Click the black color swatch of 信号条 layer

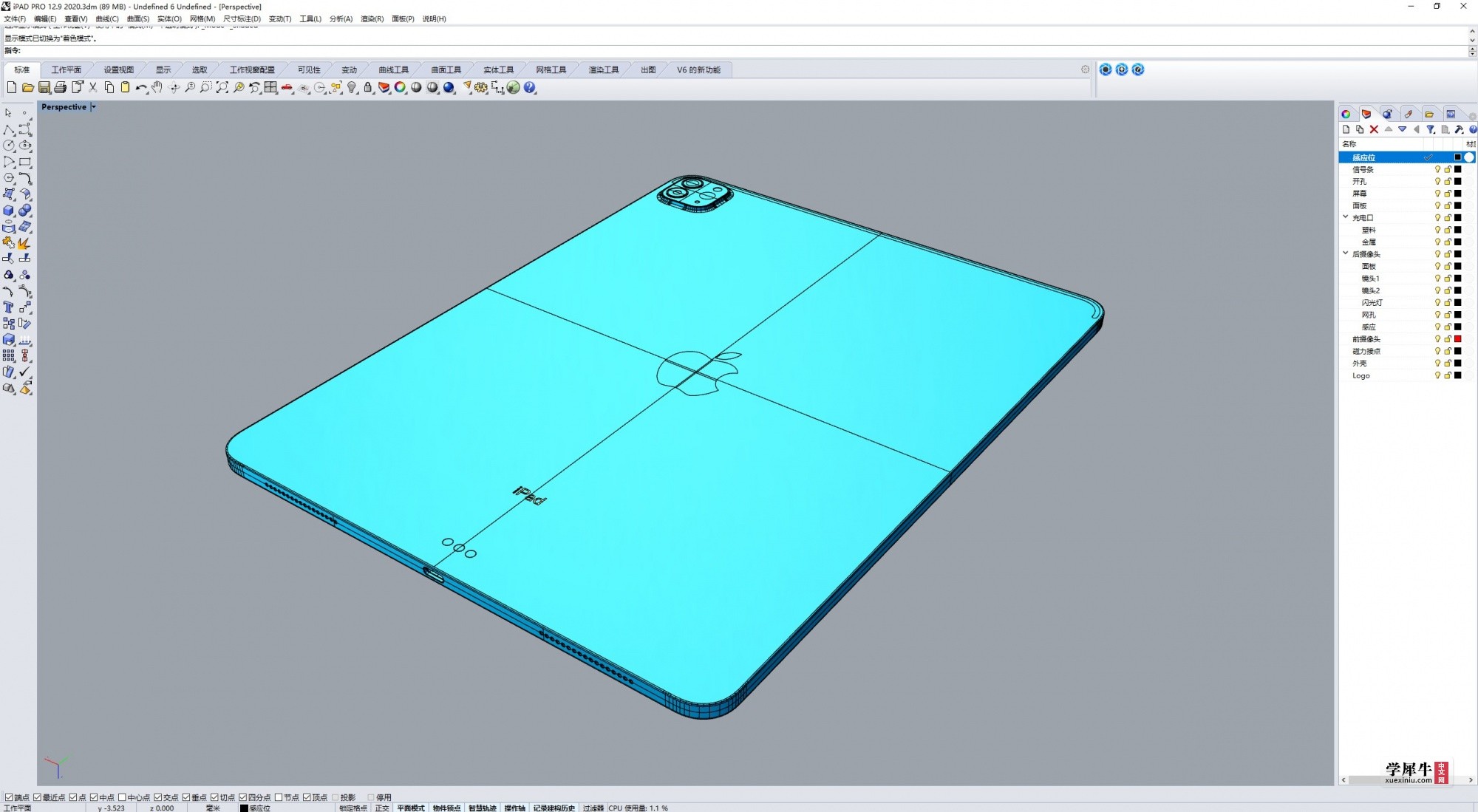click(1458, 169)
